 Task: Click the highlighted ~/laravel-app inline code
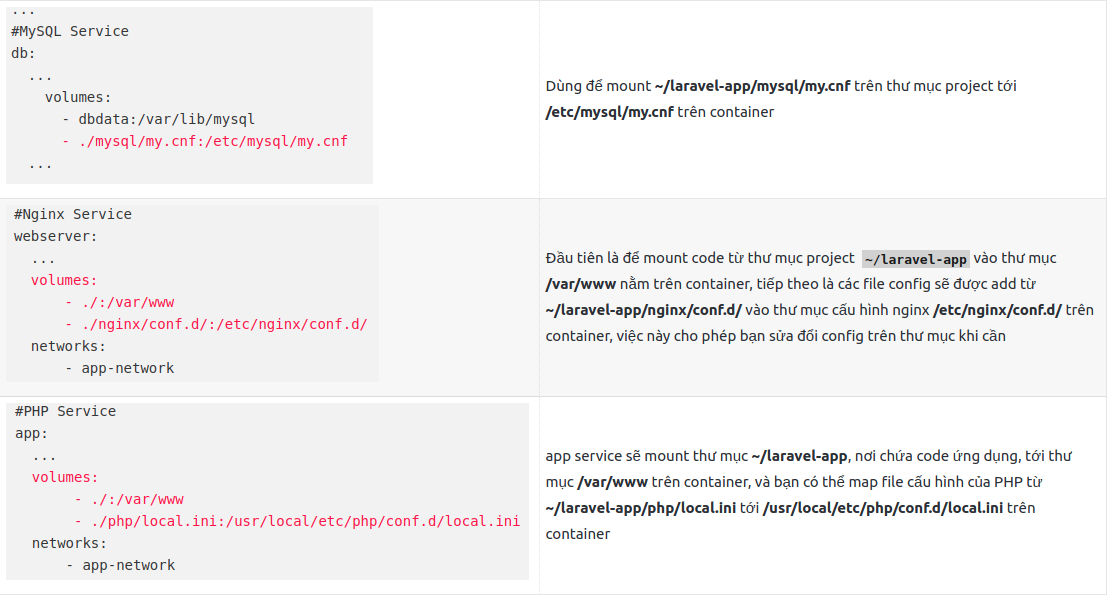916,259
